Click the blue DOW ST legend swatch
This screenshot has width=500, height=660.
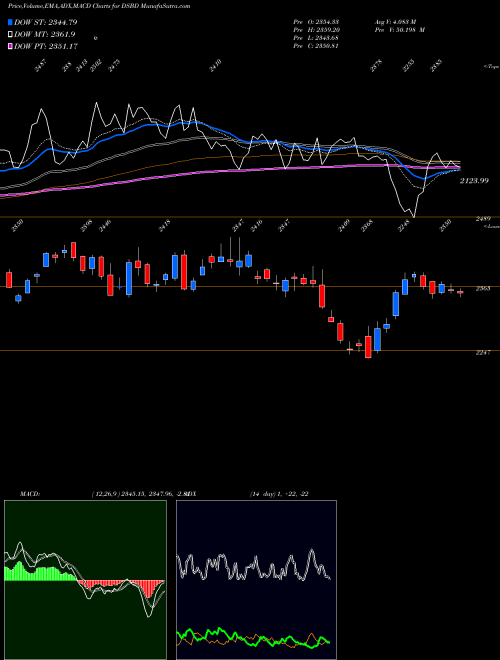(x=11, y=23)
